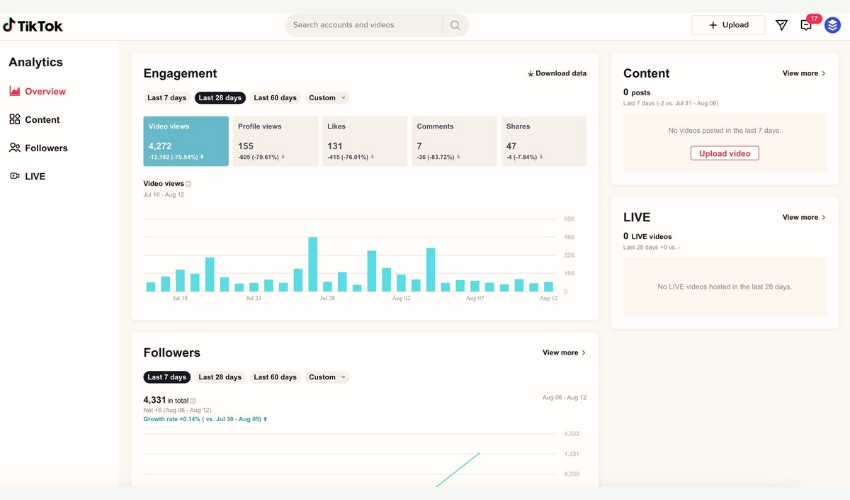Screen dimensions: 850x500
Task: Select Last 7 days in Engagement
Action: tap(166, 98)
